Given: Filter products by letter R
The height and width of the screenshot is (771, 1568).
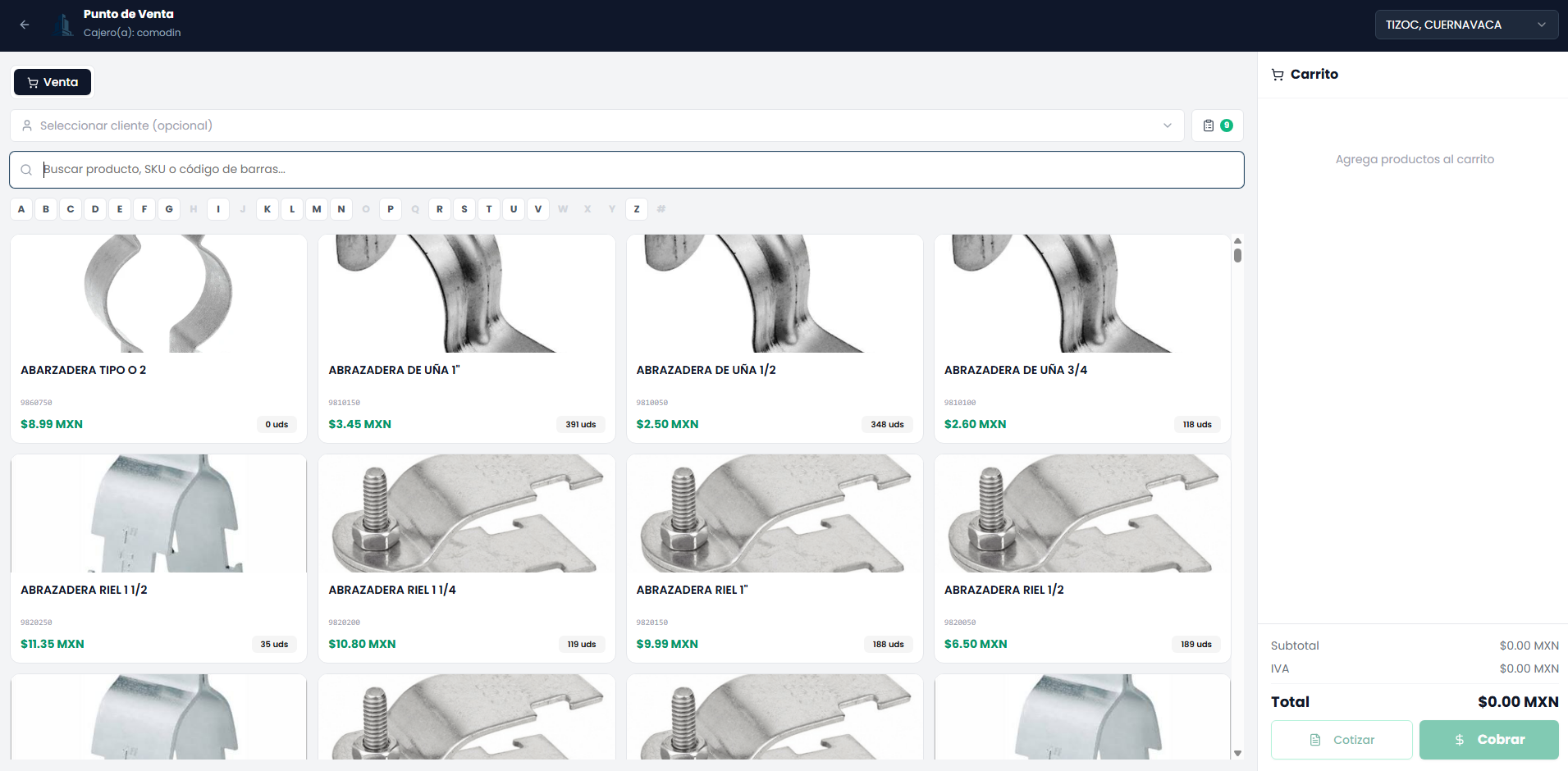Looking at the screenshot, I should pyautogui.click(x=440, y=209).
